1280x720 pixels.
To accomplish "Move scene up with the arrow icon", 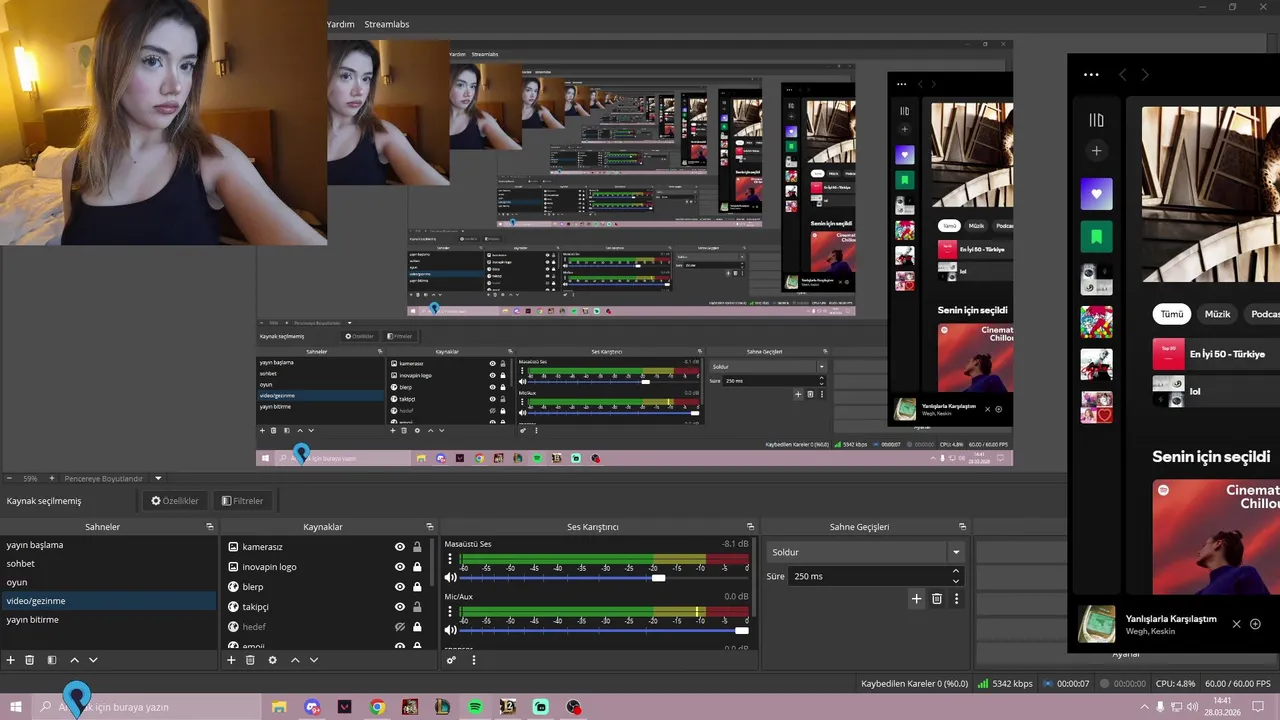I will (74, 660).
